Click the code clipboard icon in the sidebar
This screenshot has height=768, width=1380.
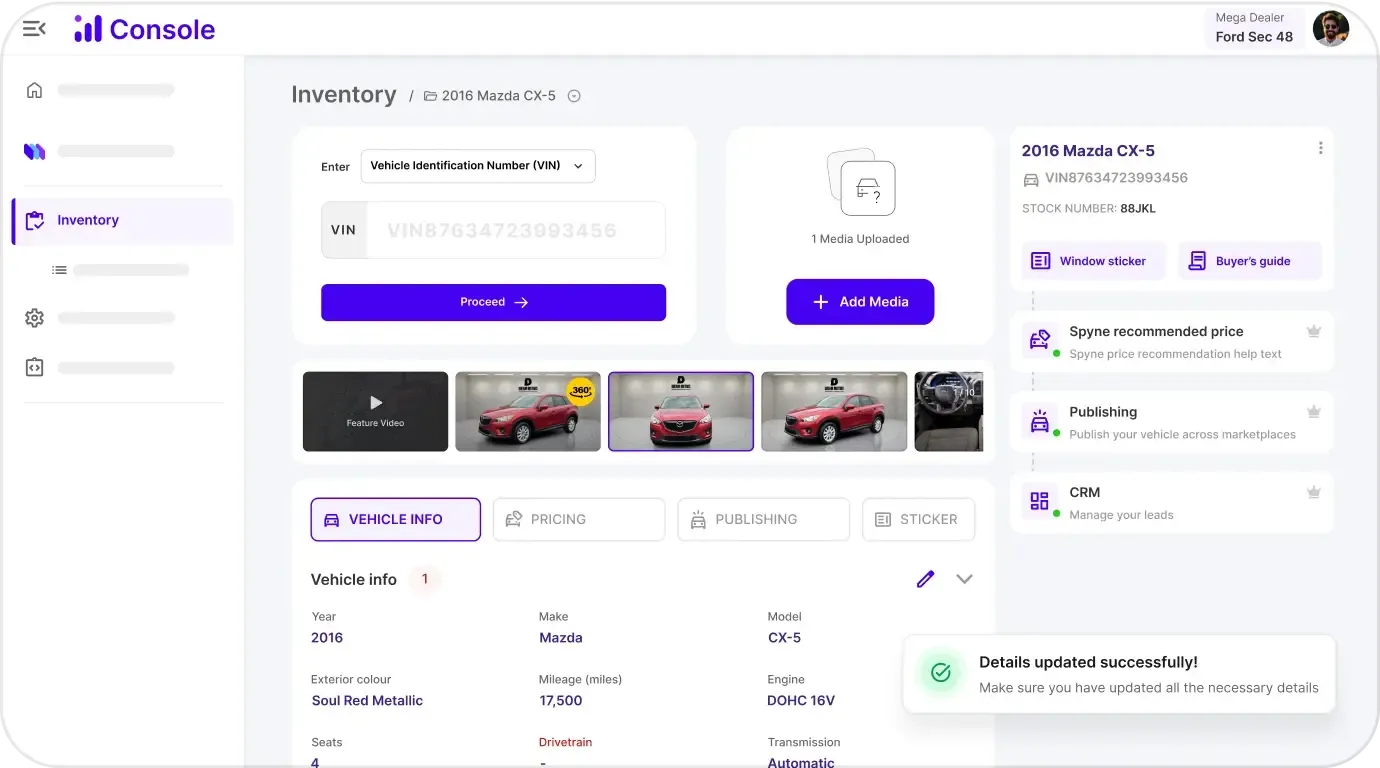[x=34, y=368]
